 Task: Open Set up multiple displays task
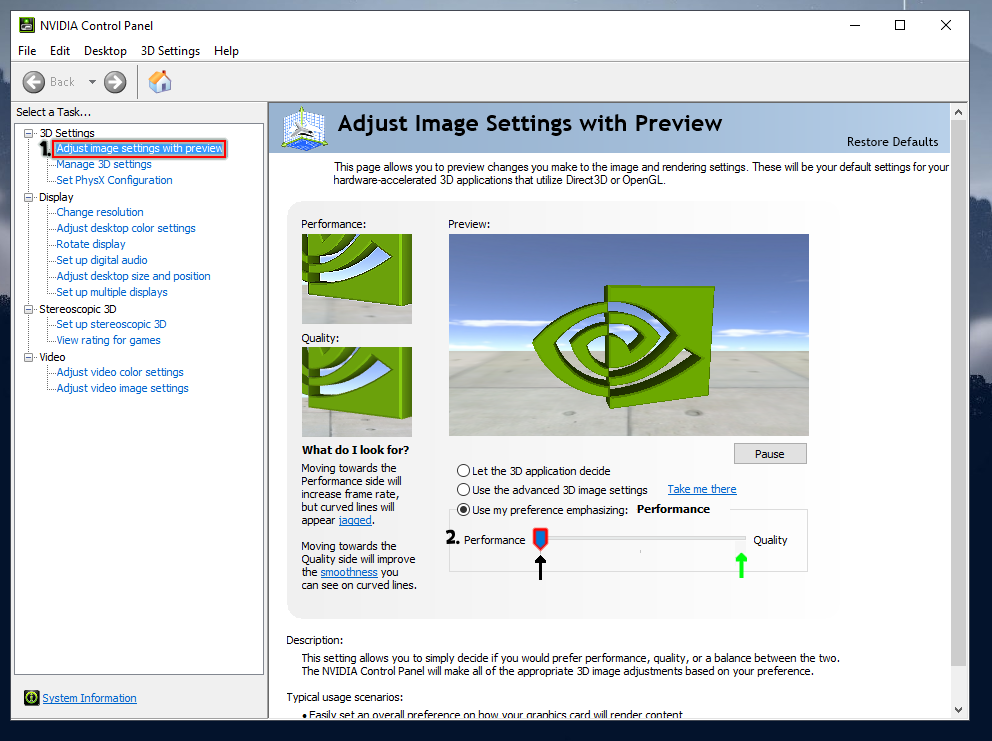(x=111, y=292)
